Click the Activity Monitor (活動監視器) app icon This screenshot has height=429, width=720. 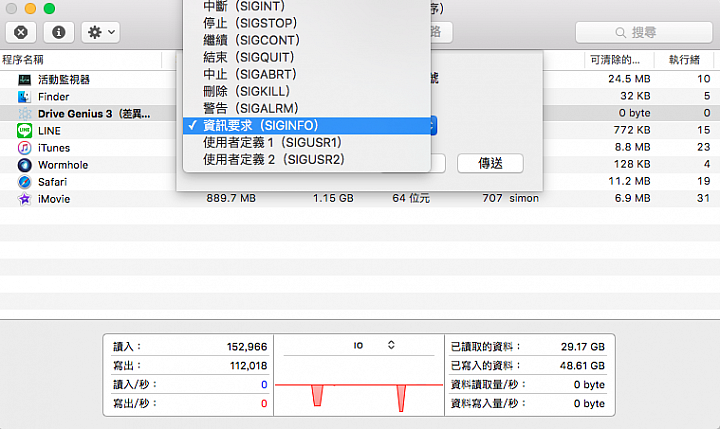pyautogui.click(x=24, y=80)
